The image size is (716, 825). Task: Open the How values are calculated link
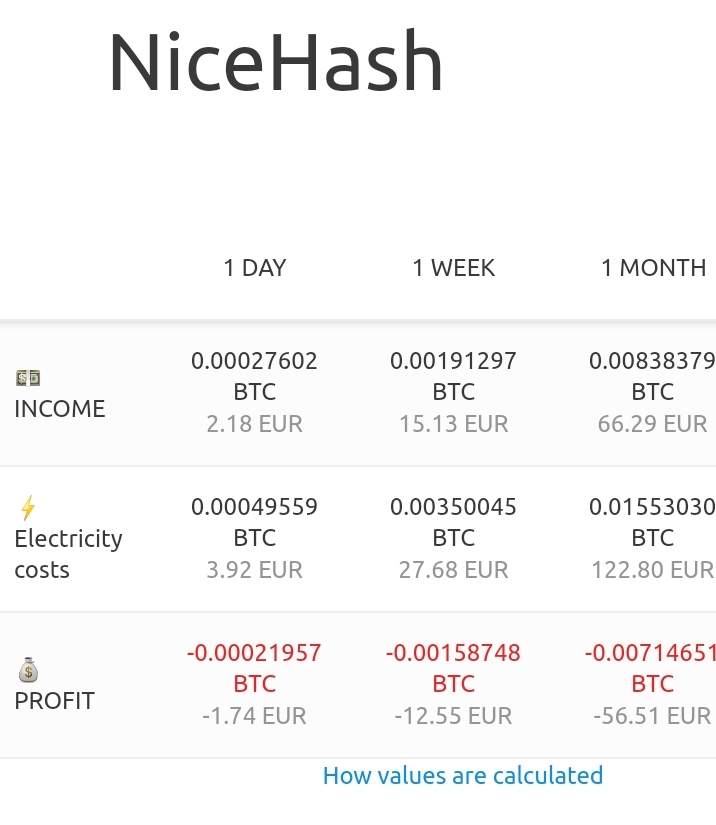pos(463,776)
